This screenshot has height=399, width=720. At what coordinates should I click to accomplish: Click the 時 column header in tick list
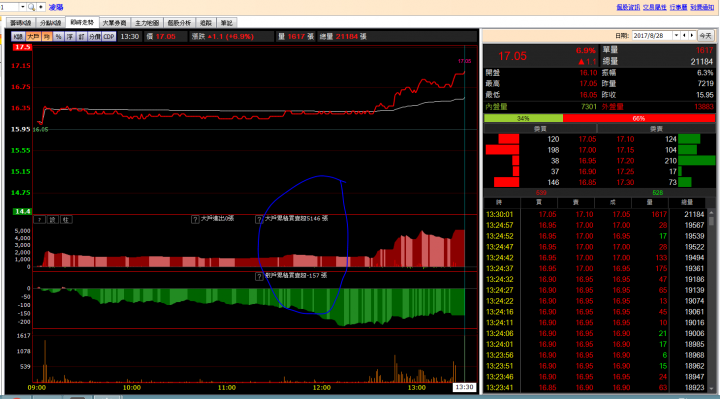click(499, 202)
